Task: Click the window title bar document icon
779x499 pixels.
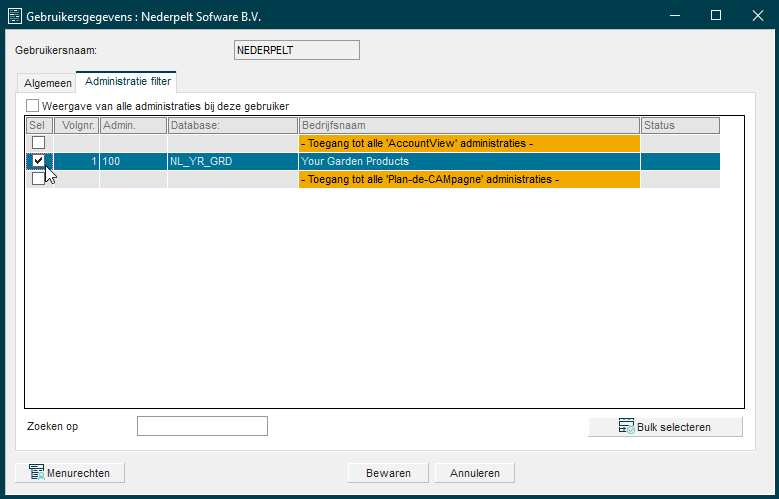Action: (x=15, y=16)
